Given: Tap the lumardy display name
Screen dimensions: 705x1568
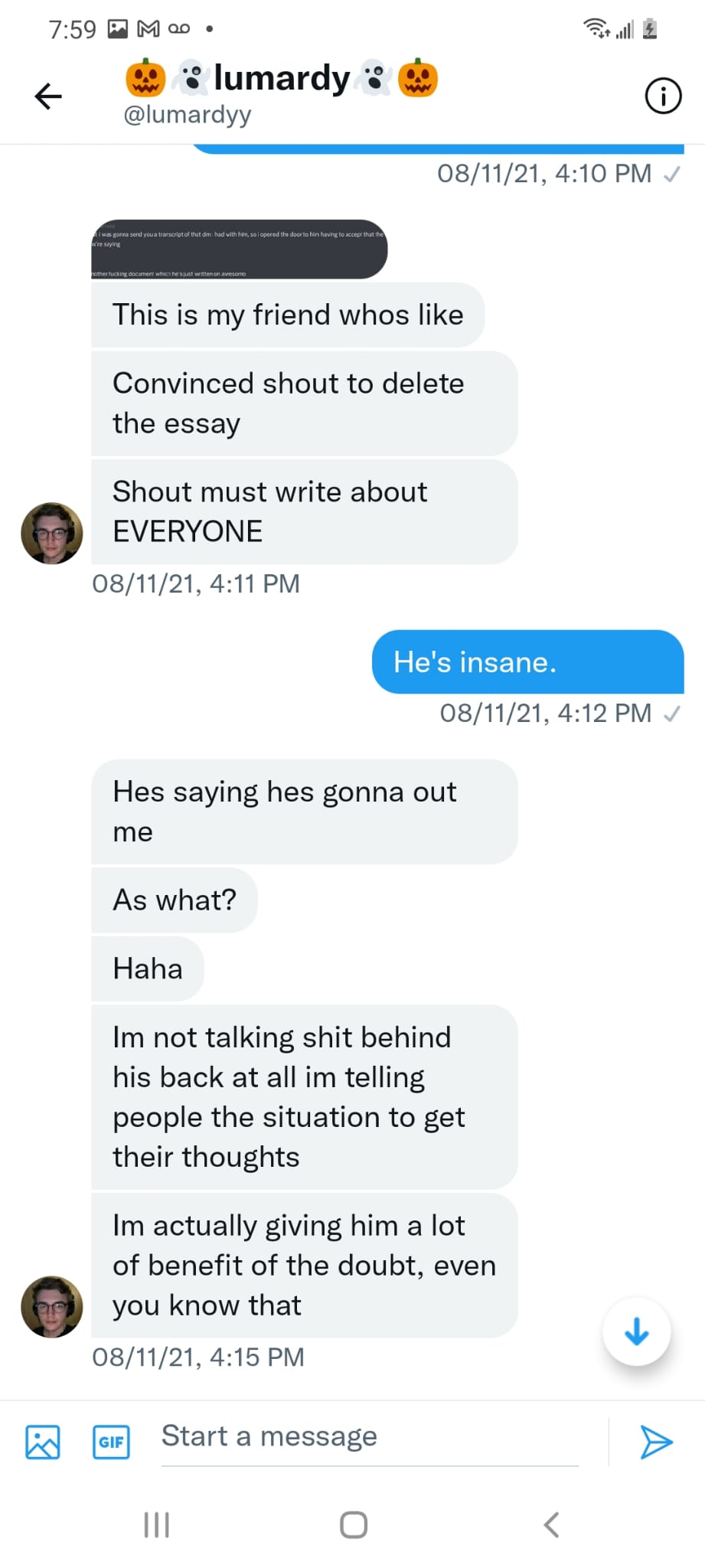Looking at the screenshot, I should (282, 78).
